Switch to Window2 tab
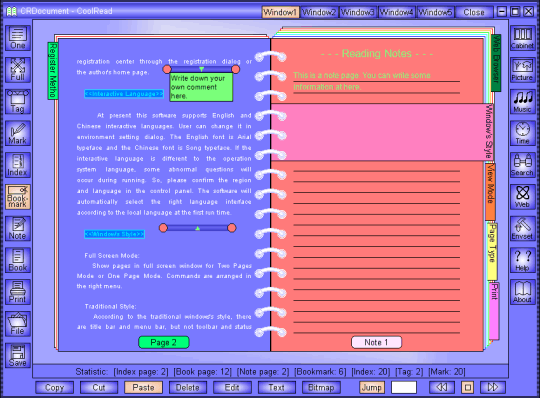Screen dimensions: 540x398 click(319, 12)
